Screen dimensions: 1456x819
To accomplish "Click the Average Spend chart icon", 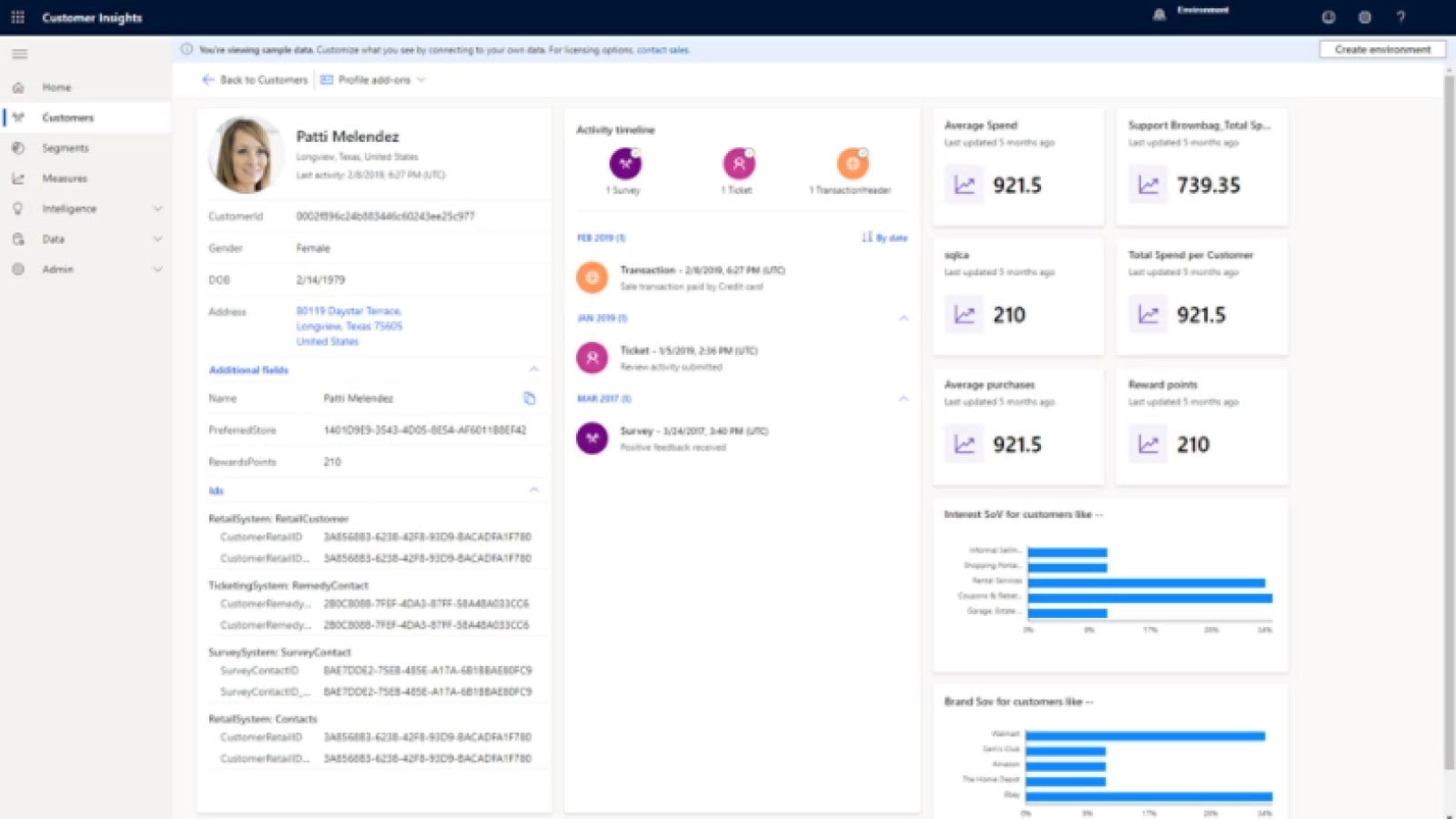I will (964, 186).
